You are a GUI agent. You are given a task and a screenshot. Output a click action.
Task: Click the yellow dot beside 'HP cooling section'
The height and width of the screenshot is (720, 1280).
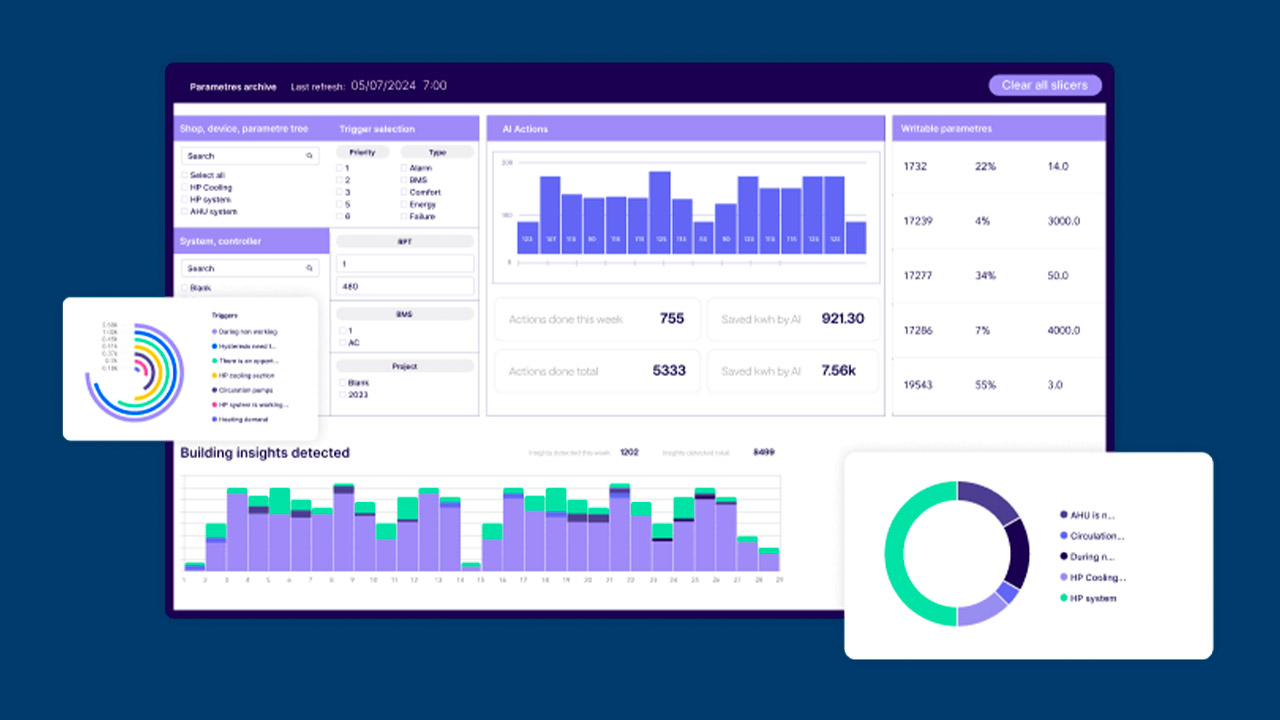(214, 375)
